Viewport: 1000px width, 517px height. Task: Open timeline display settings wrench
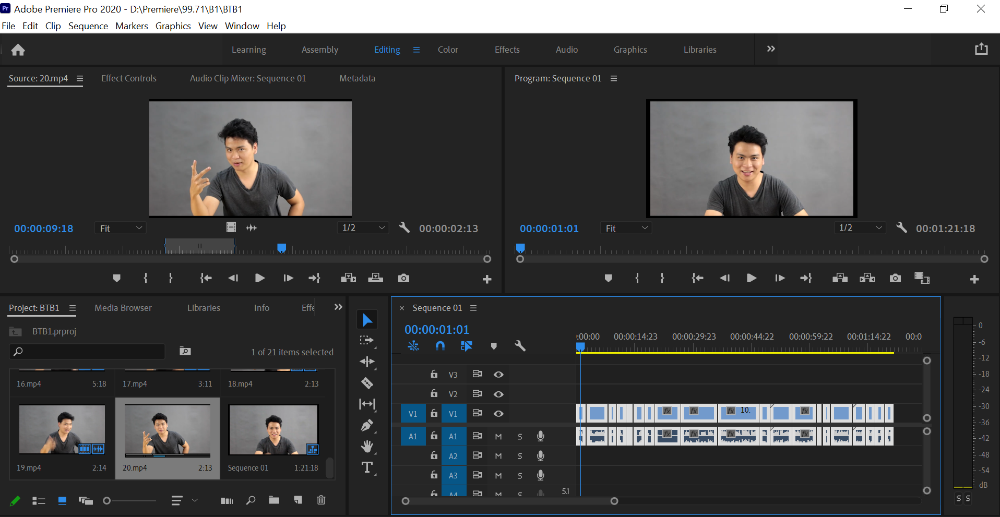(520, 346)
